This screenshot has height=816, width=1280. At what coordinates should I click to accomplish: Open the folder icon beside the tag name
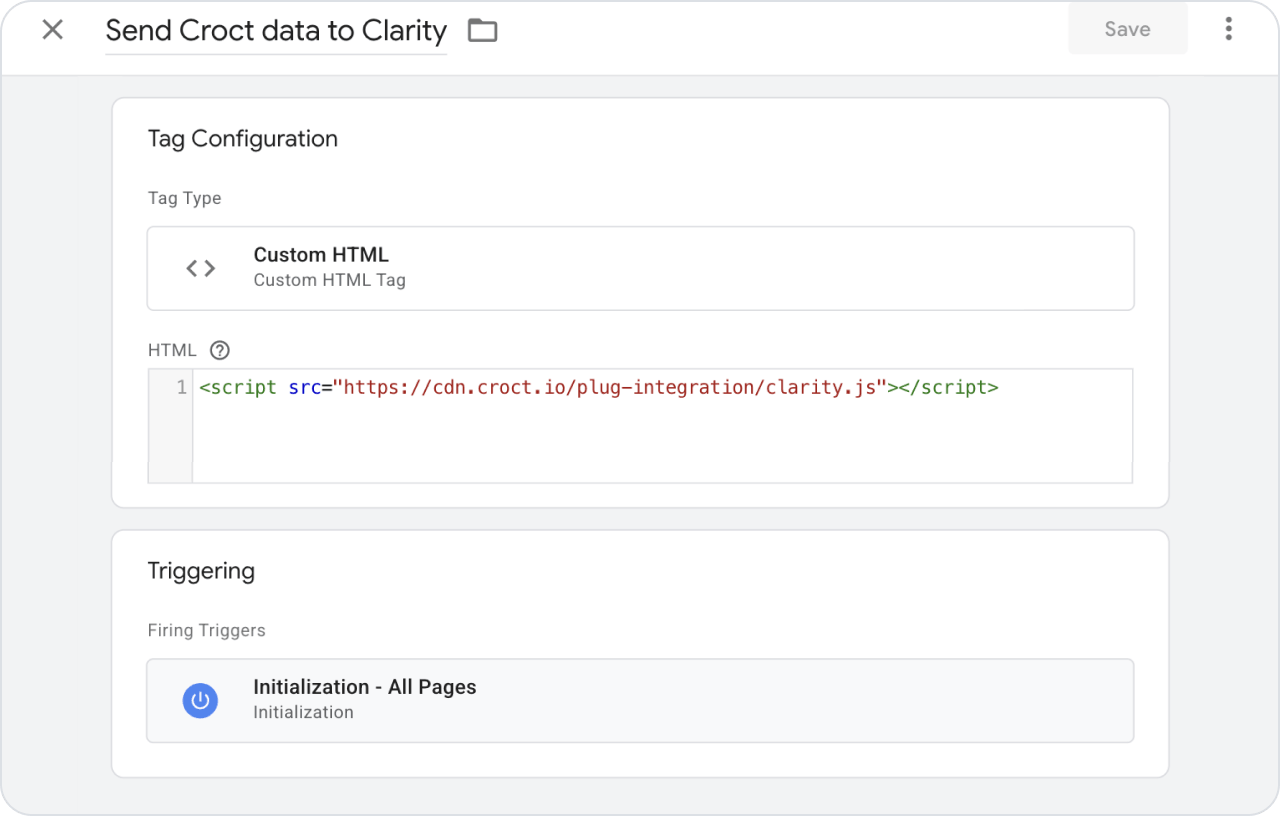point(483,31)
